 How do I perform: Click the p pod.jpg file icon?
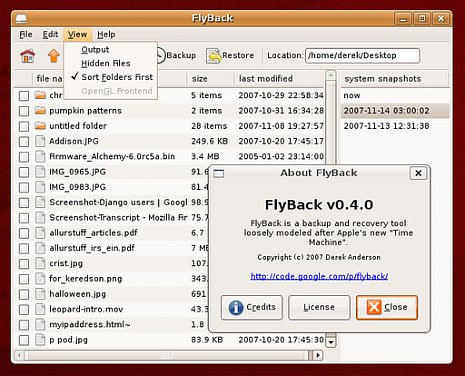(40, 340)
